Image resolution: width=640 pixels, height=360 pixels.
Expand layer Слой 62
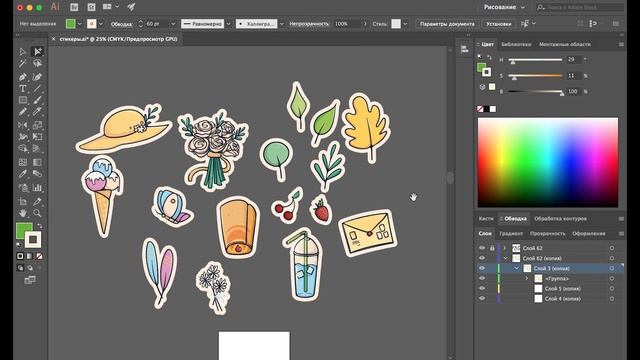(504, 248)
